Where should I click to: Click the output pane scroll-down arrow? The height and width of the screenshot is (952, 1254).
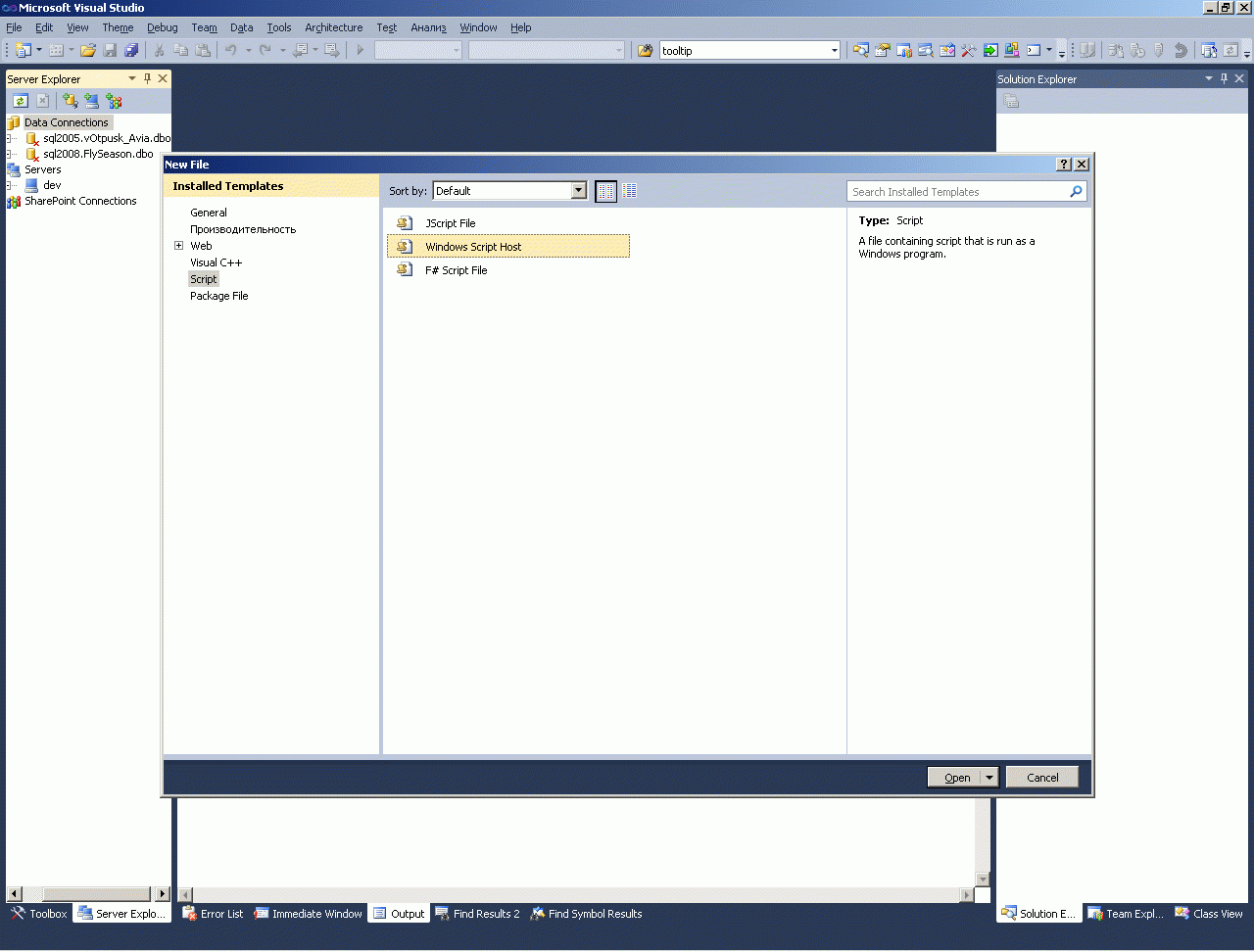[983, 880]
